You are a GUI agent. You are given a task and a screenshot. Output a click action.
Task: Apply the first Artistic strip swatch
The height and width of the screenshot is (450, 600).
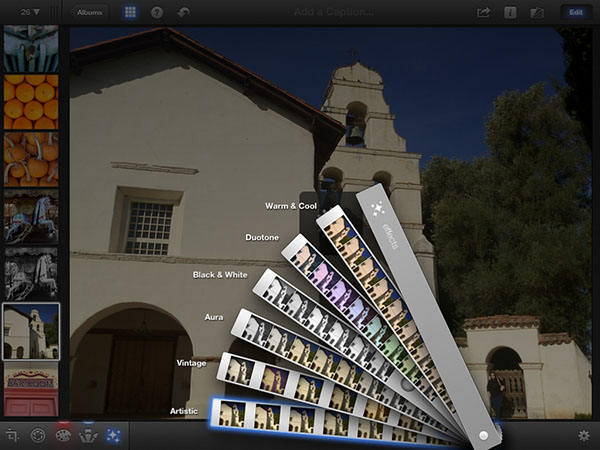[232, 414]
